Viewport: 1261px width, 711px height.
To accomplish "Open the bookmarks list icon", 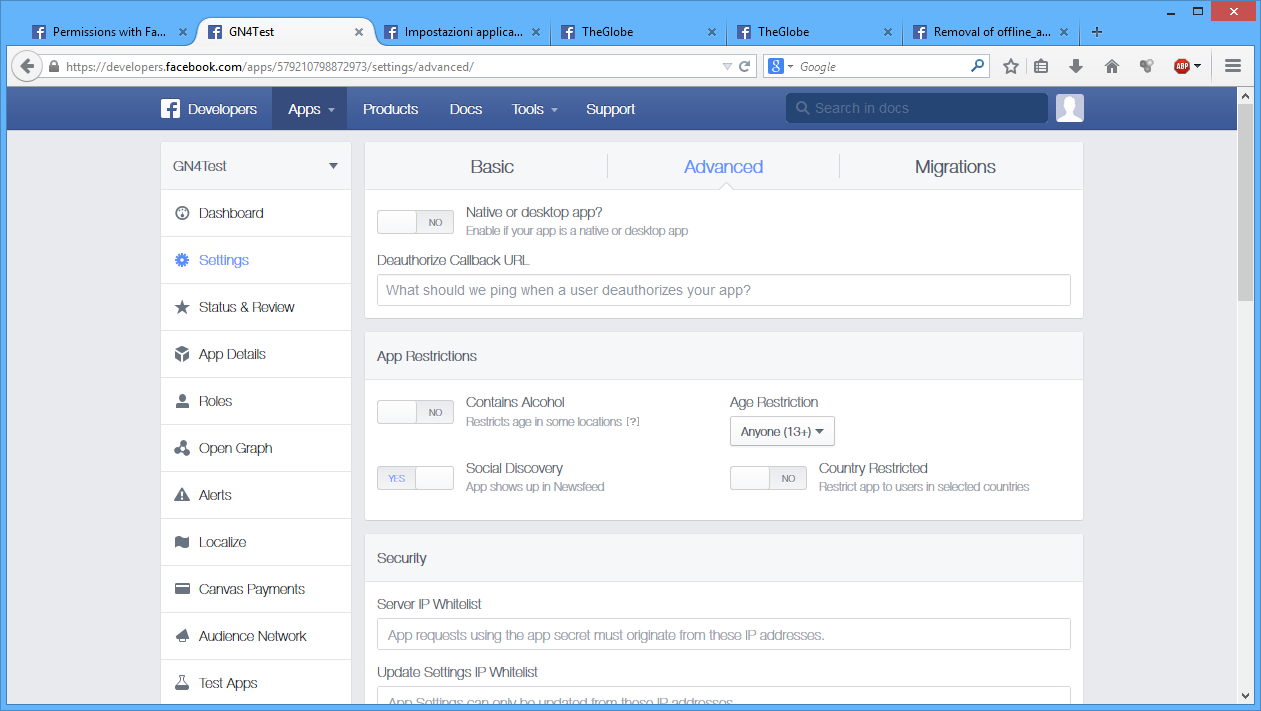I will (1041, 66).
